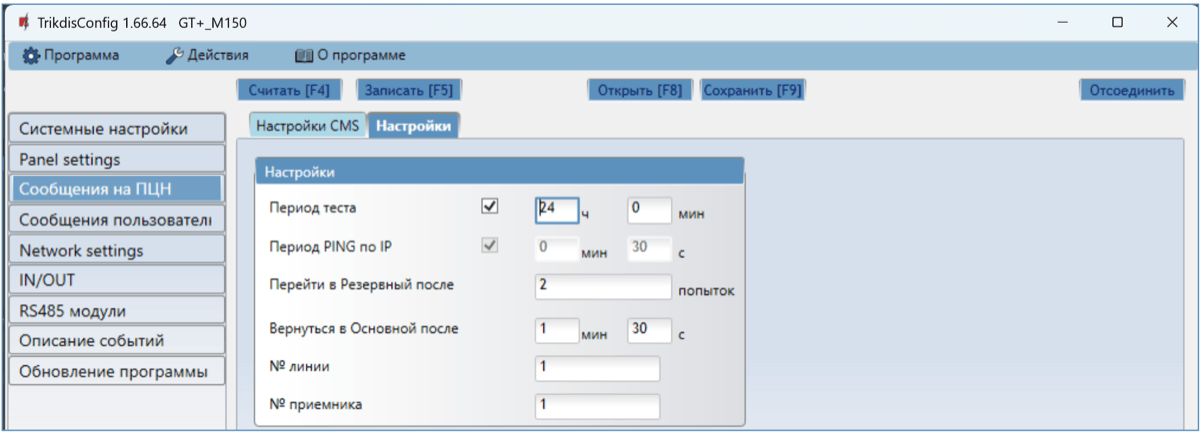Open RS485 модули in the sidebar

pos(116,311)
